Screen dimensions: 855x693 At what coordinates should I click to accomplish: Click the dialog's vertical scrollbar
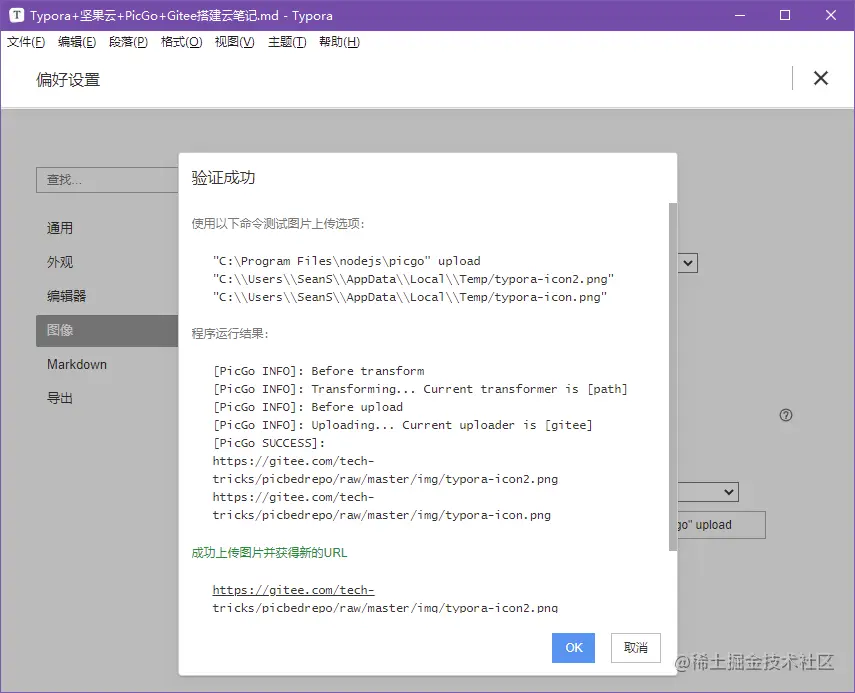[x=672, y=376]
